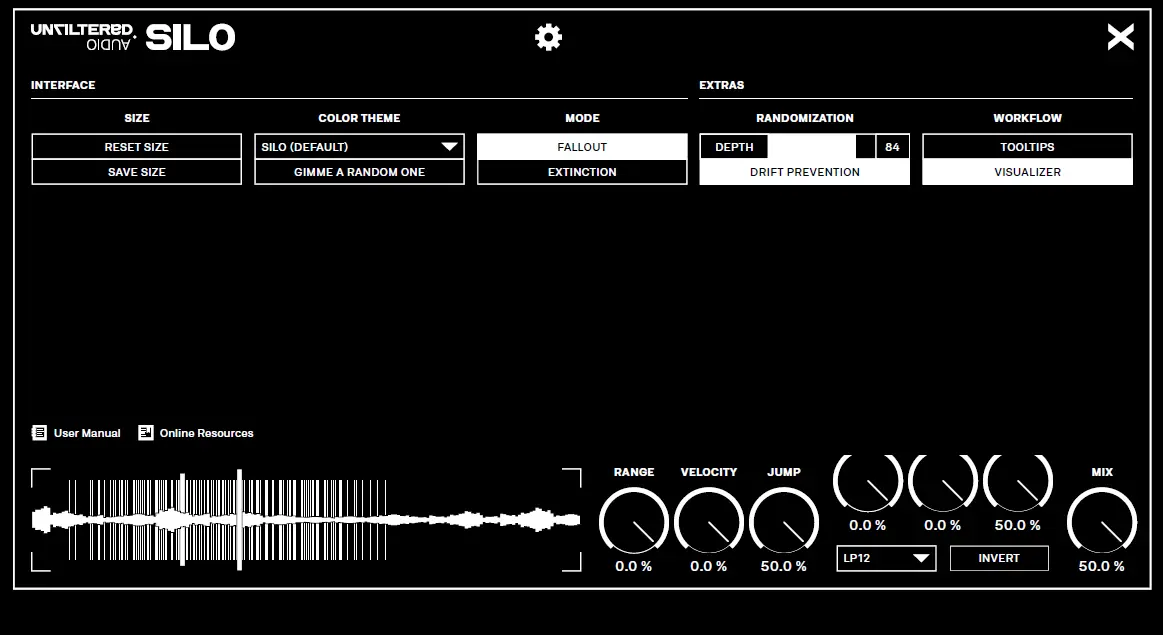
Task: Enable the Visualizer option
Action: pos(1027,171)
